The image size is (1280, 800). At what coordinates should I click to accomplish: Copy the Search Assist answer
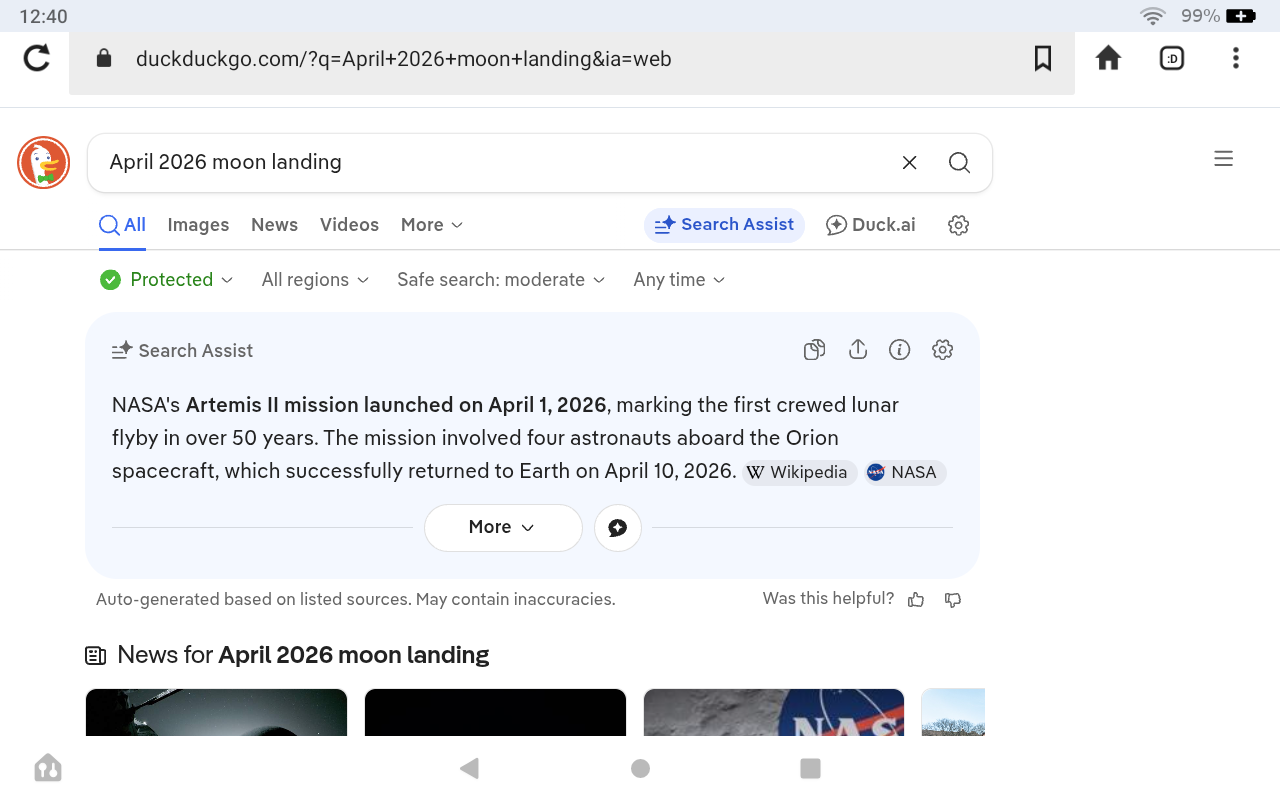tap(815, 350)
